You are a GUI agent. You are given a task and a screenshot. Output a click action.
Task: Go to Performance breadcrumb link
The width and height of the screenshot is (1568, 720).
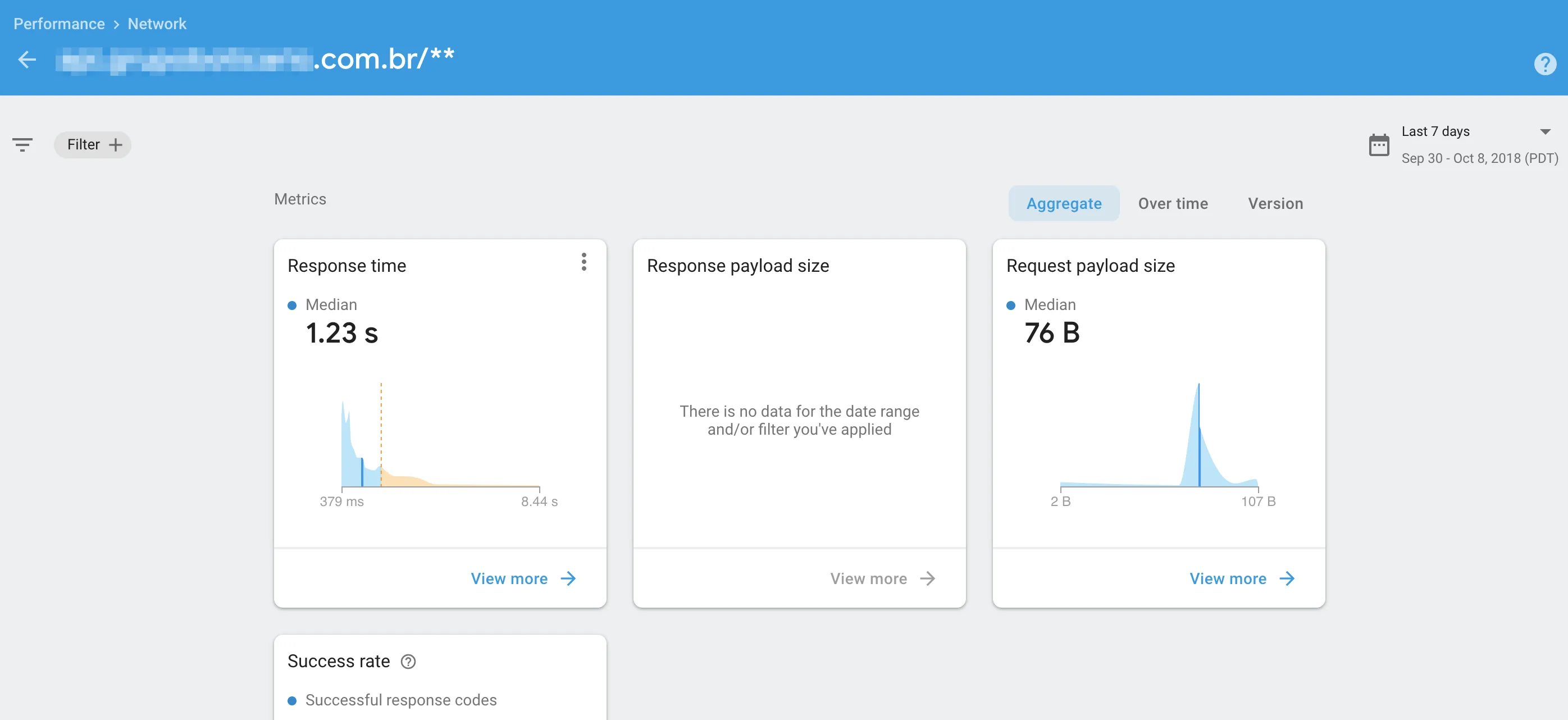click(59, 24)
